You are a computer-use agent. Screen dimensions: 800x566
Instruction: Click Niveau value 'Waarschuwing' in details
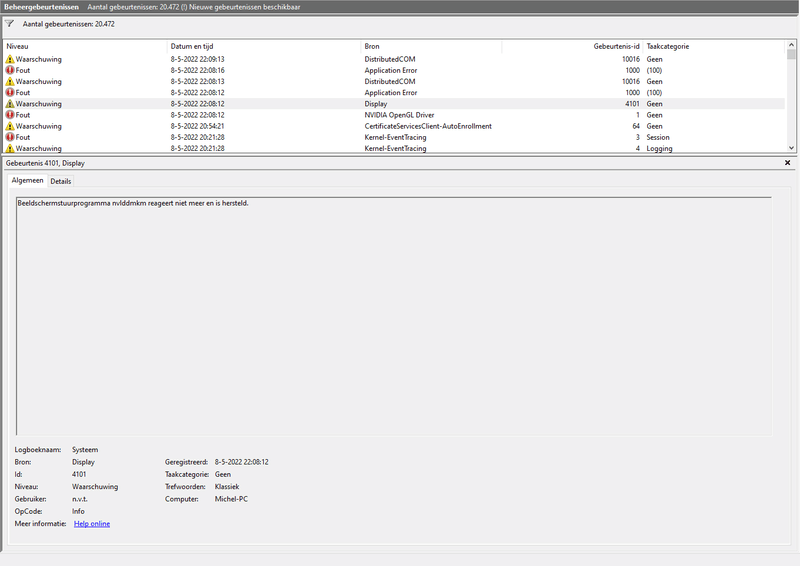click(x=95, y=487)
